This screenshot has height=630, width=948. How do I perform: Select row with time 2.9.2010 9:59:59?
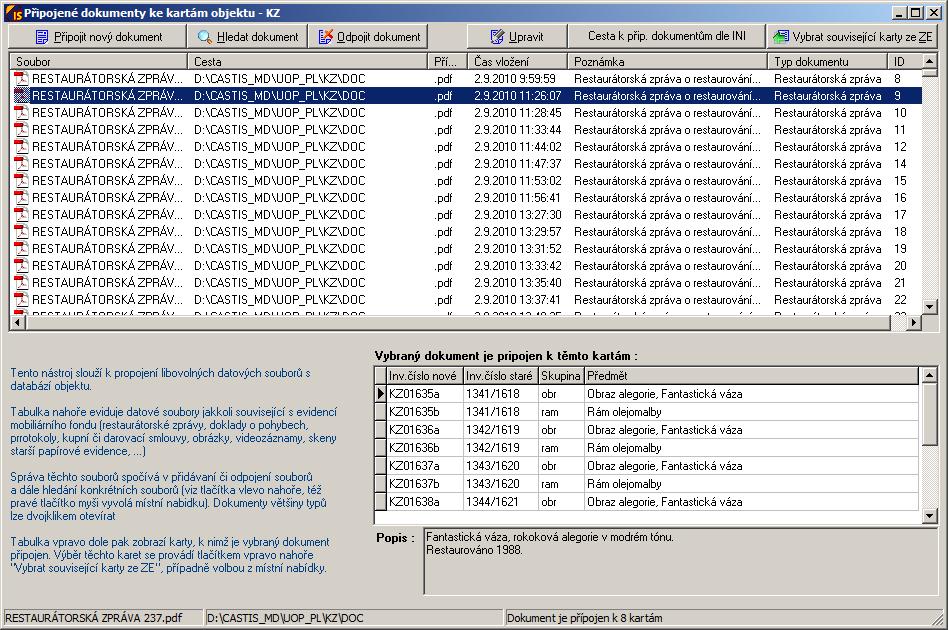tap(466, 79)
